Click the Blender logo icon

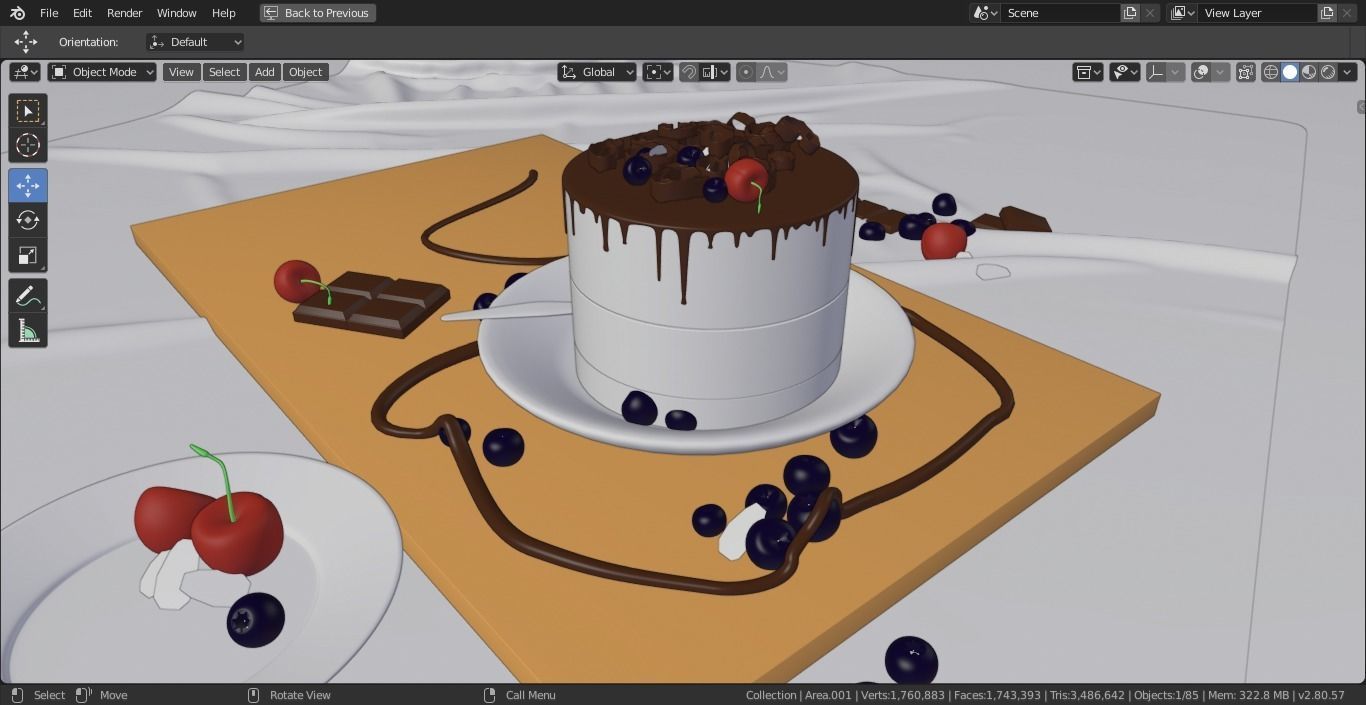(17, 13)
